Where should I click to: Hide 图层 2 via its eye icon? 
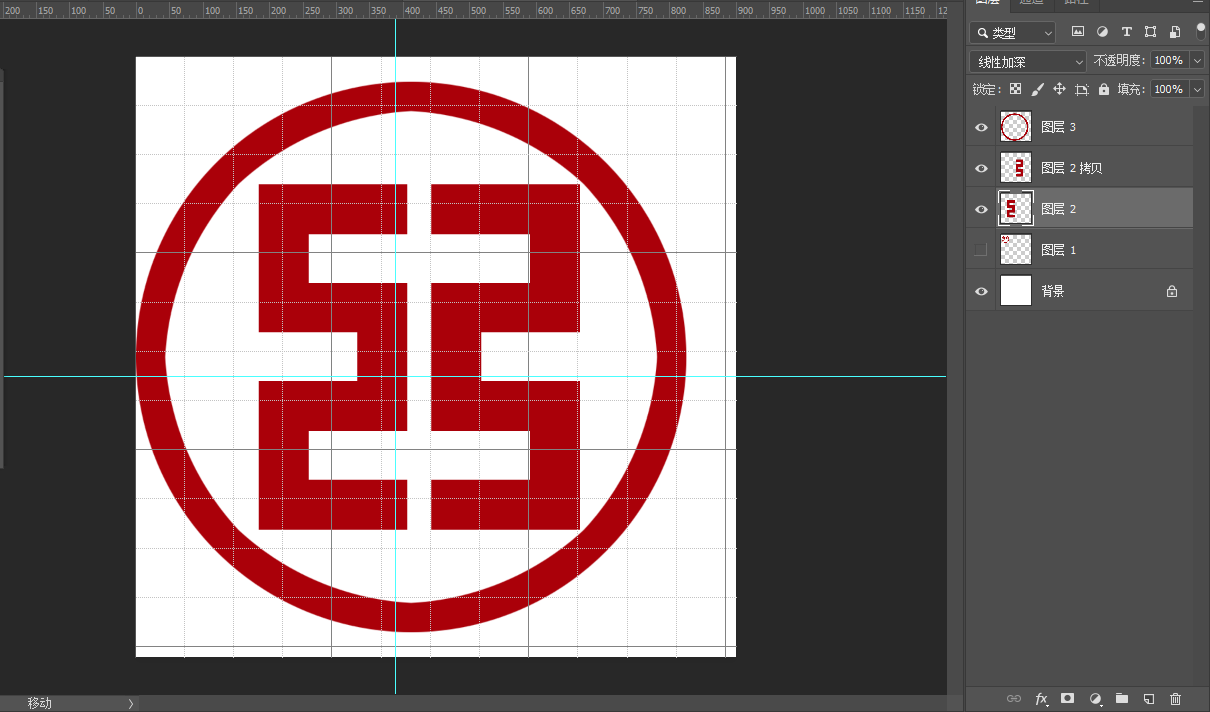[x=981, y=209]
